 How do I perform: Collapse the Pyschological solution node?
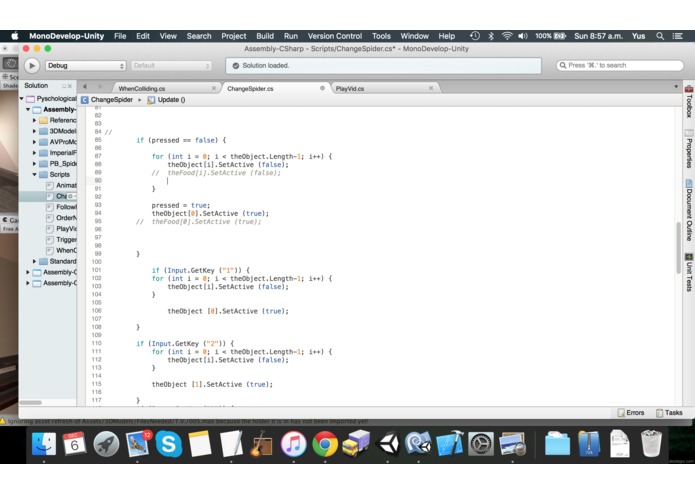click(x=21, y=98)
